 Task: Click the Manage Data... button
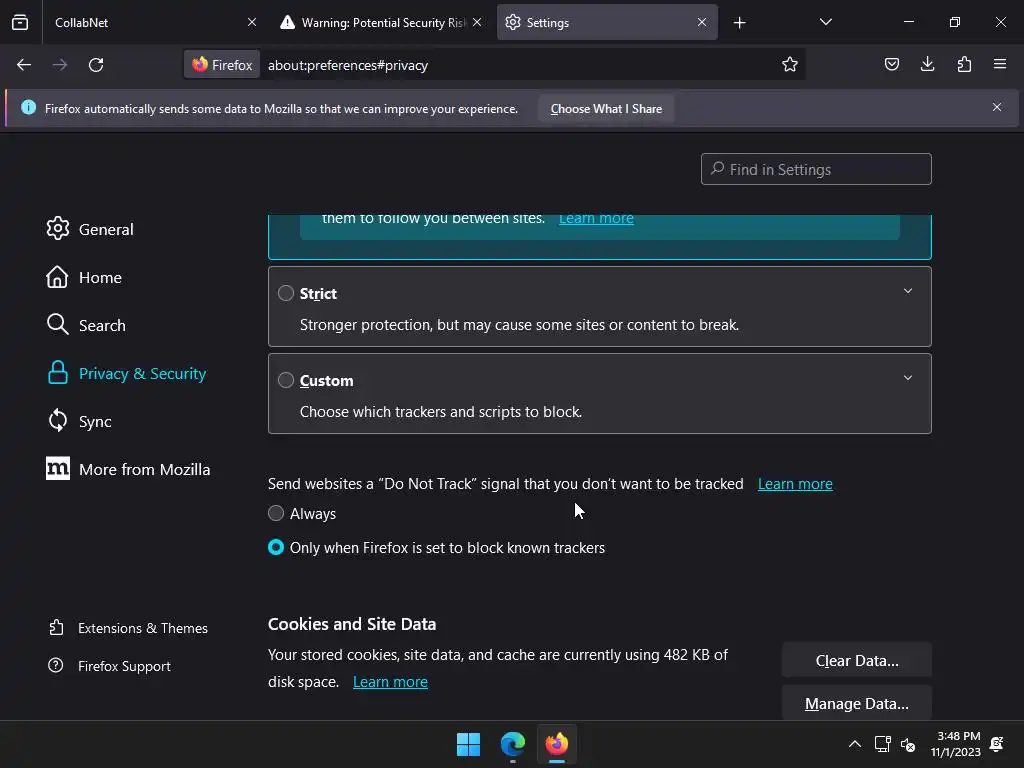pyautogui.click(x=856, y=703)
